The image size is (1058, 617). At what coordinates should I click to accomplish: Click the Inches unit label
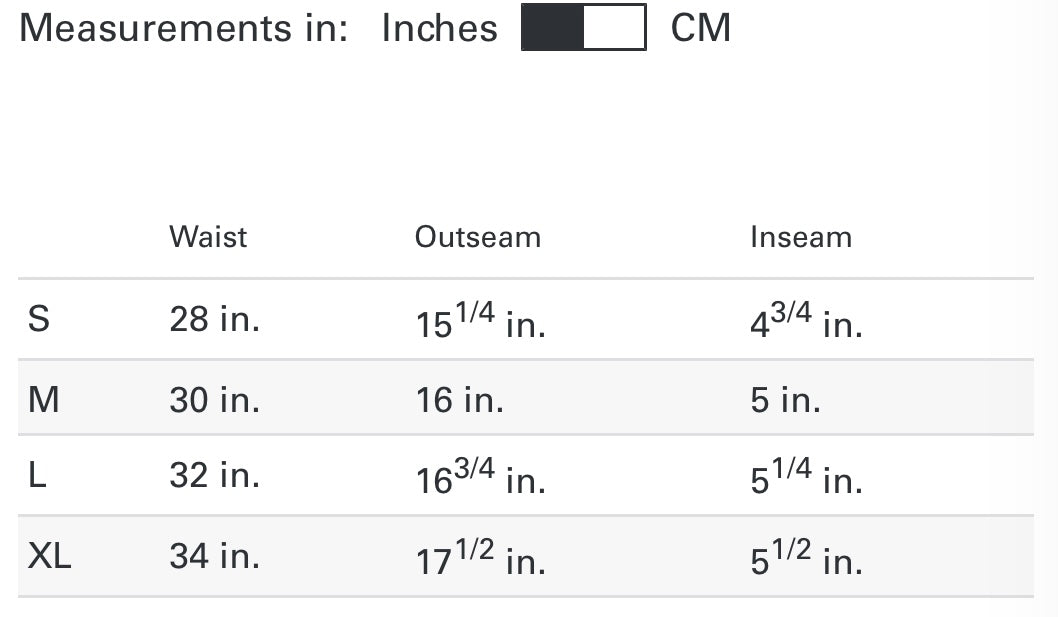(440, 28)
